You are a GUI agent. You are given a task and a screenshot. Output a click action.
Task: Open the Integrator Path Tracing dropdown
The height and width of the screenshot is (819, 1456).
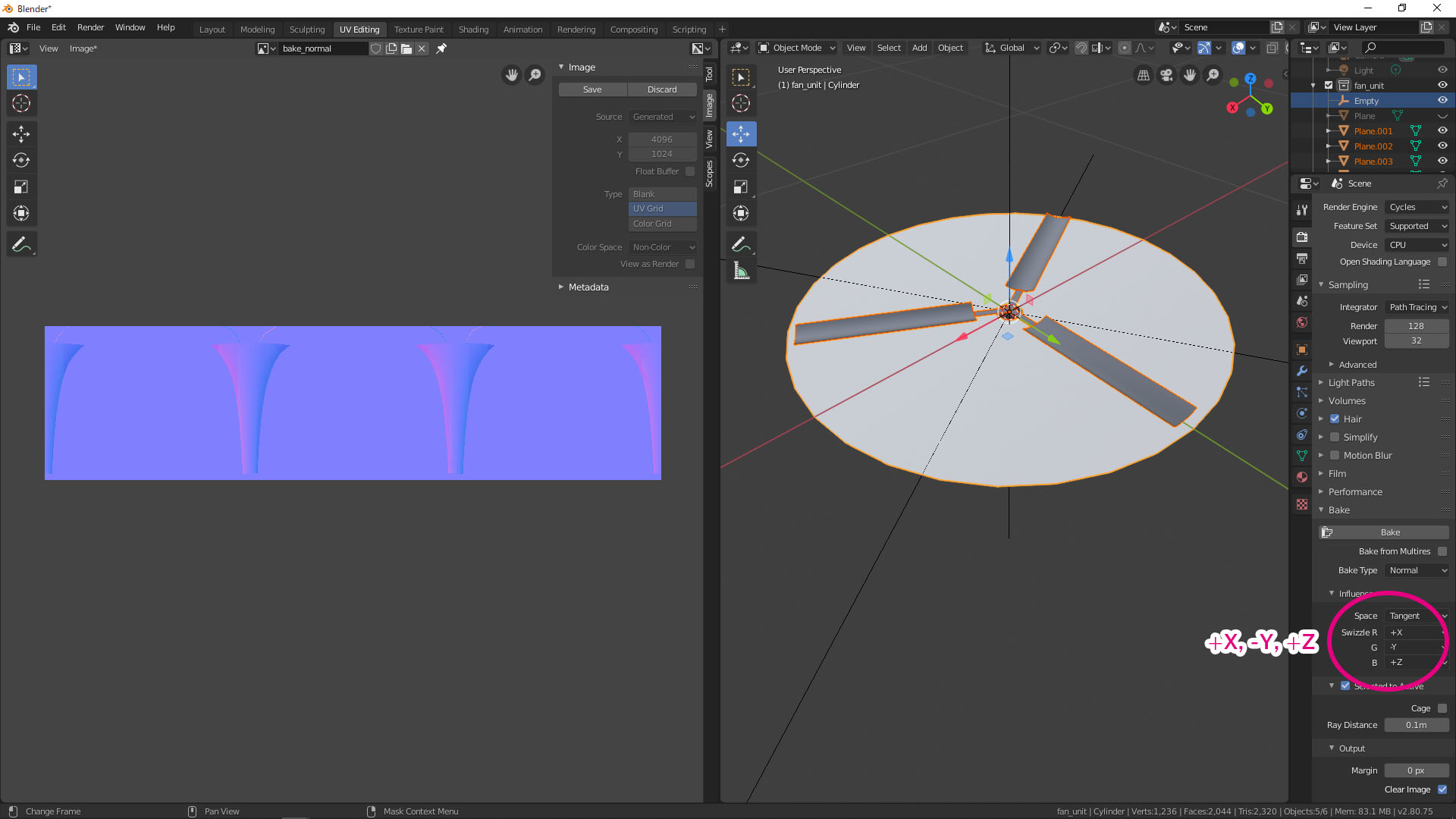point(1417,307)
